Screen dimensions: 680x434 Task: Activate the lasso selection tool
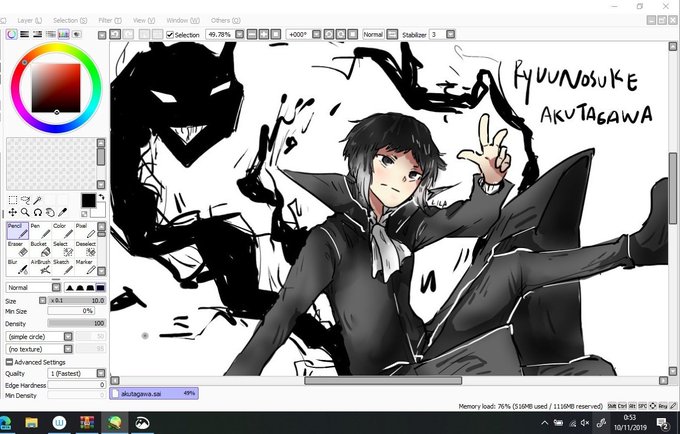click(x=26, y=200)
